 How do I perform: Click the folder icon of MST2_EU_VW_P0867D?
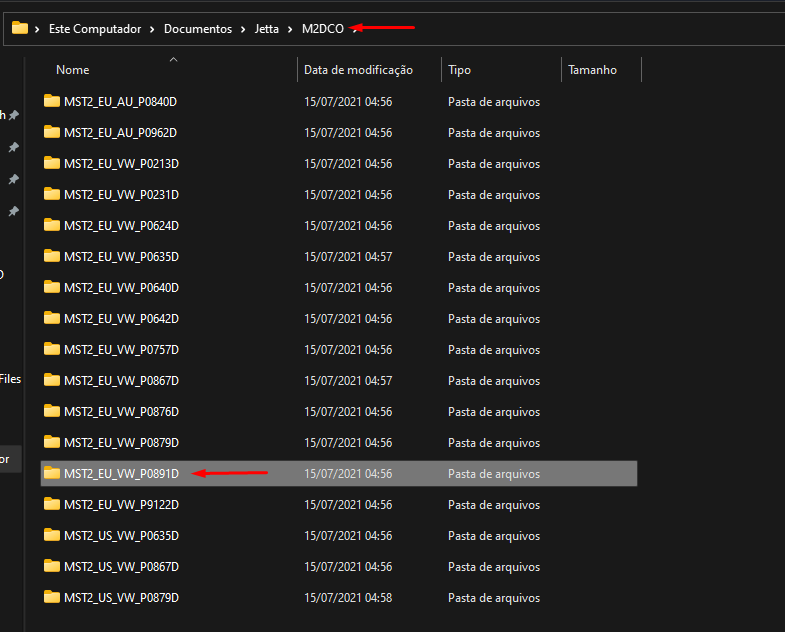[52, 381]
